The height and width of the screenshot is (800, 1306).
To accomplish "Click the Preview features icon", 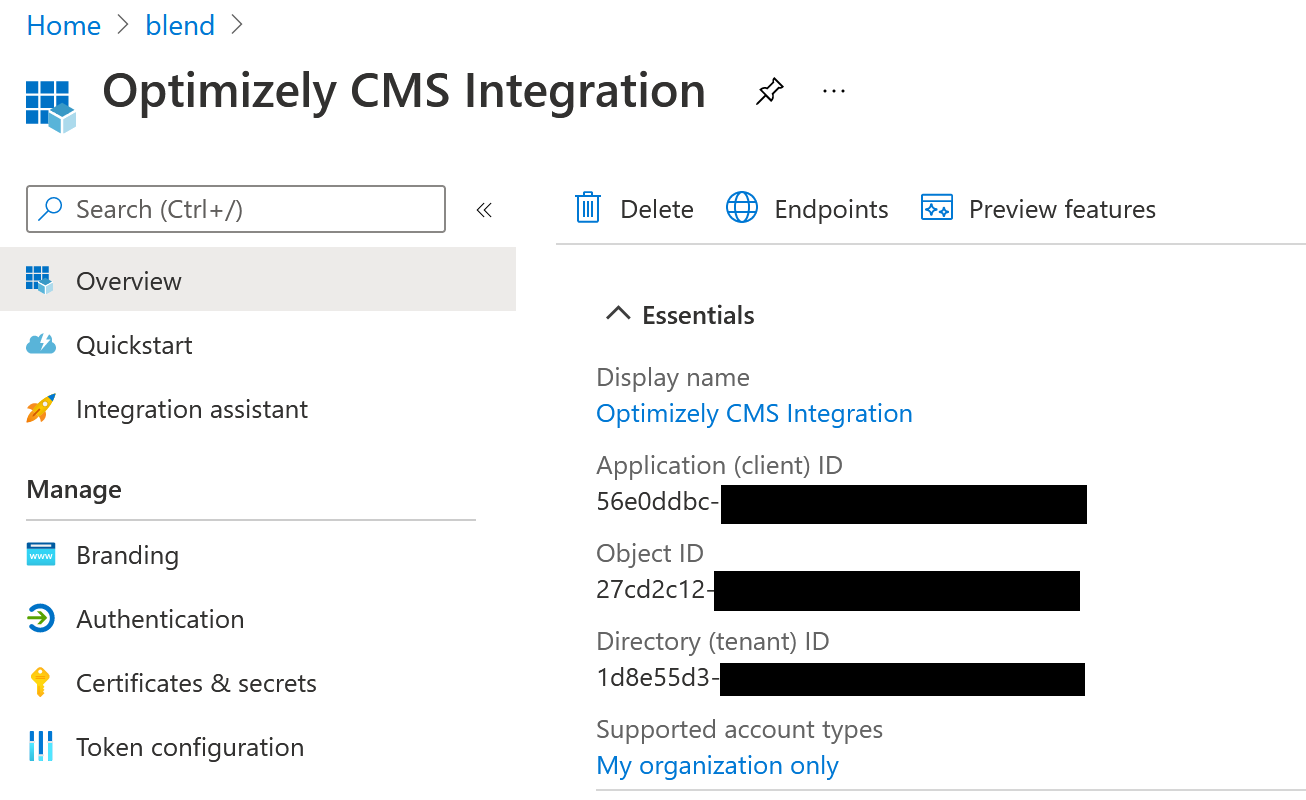I will [937, 208].
